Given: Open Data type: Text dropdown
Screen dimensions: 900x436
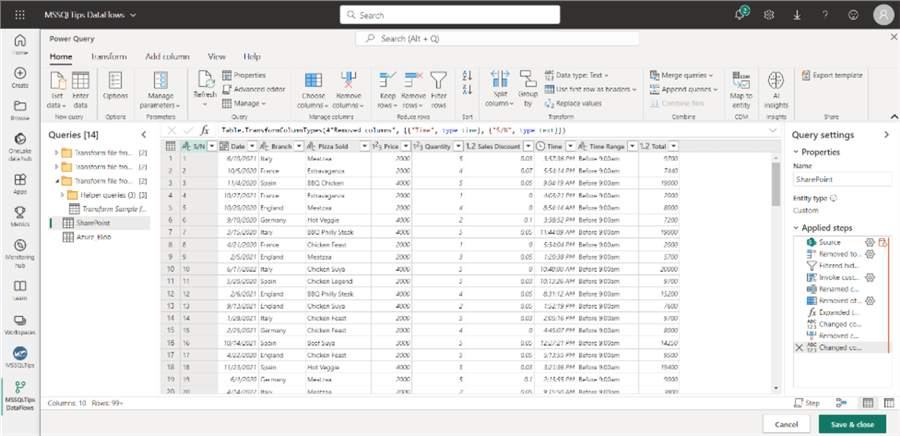Looking at the screenshot, I should 576,75.
